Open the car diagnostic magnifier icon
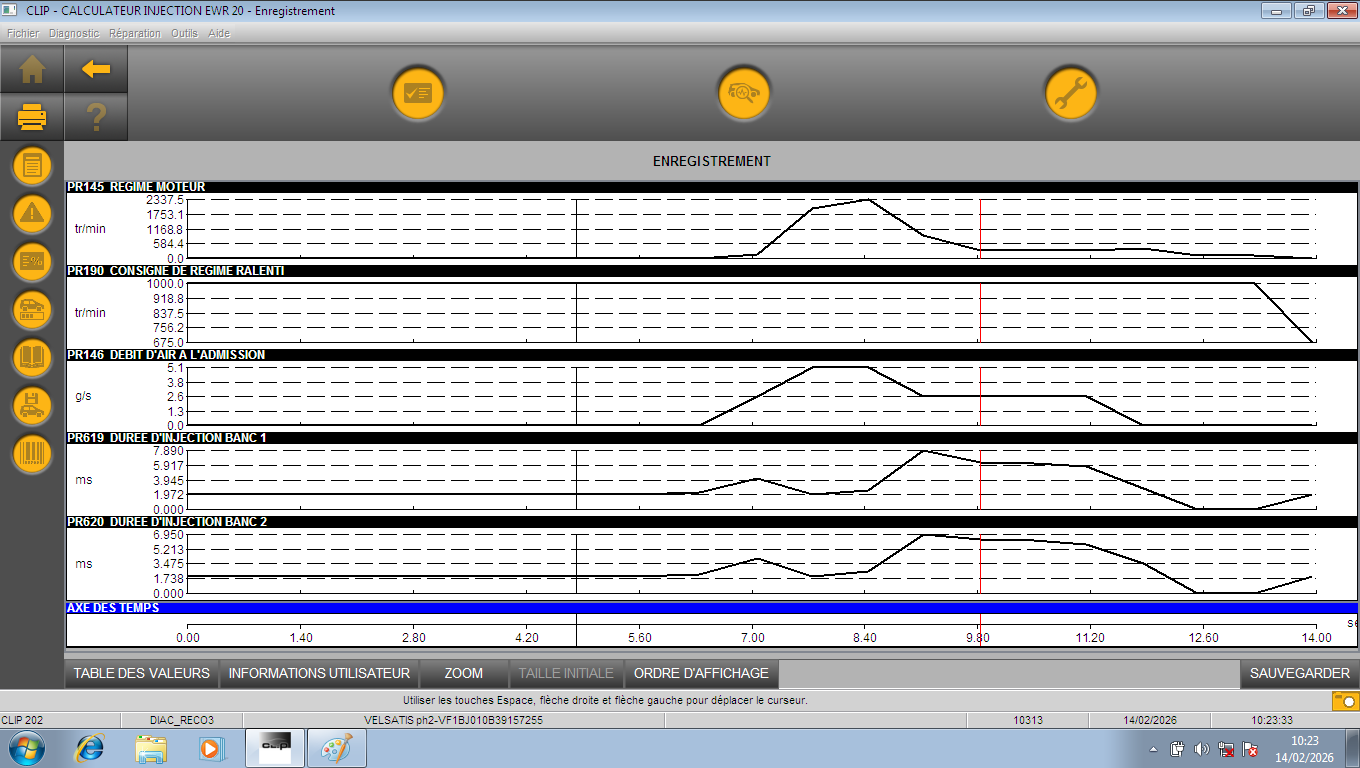The width and height of the screenshot is (1360, 768). (x=744, y=94)
